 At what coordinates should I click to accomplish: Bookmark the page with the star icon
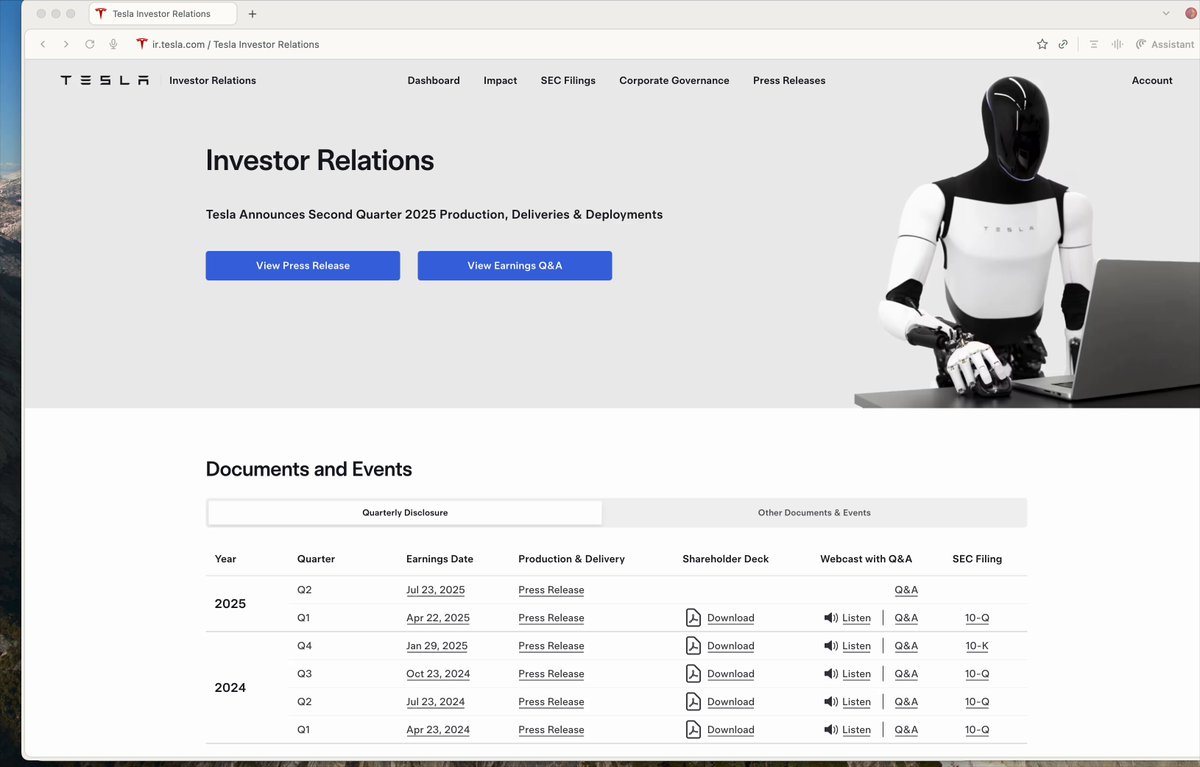(1042, 44)
